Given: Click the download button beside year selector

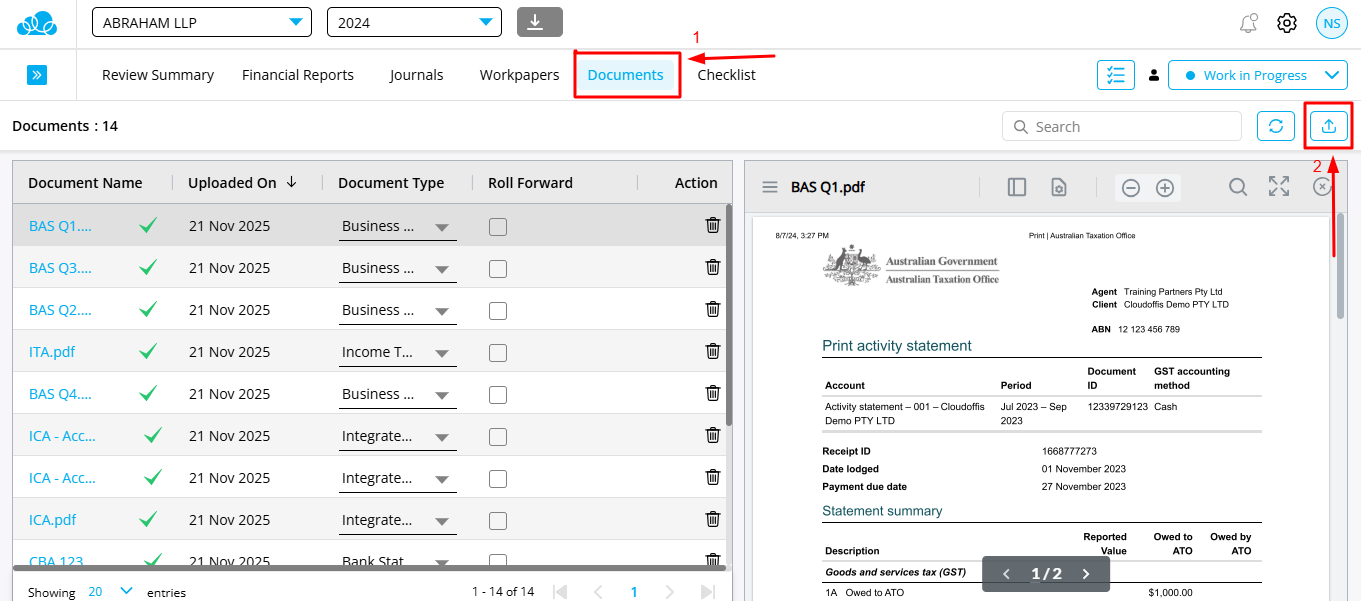Looking at the screenshot, I should click(x=539, y=22).
